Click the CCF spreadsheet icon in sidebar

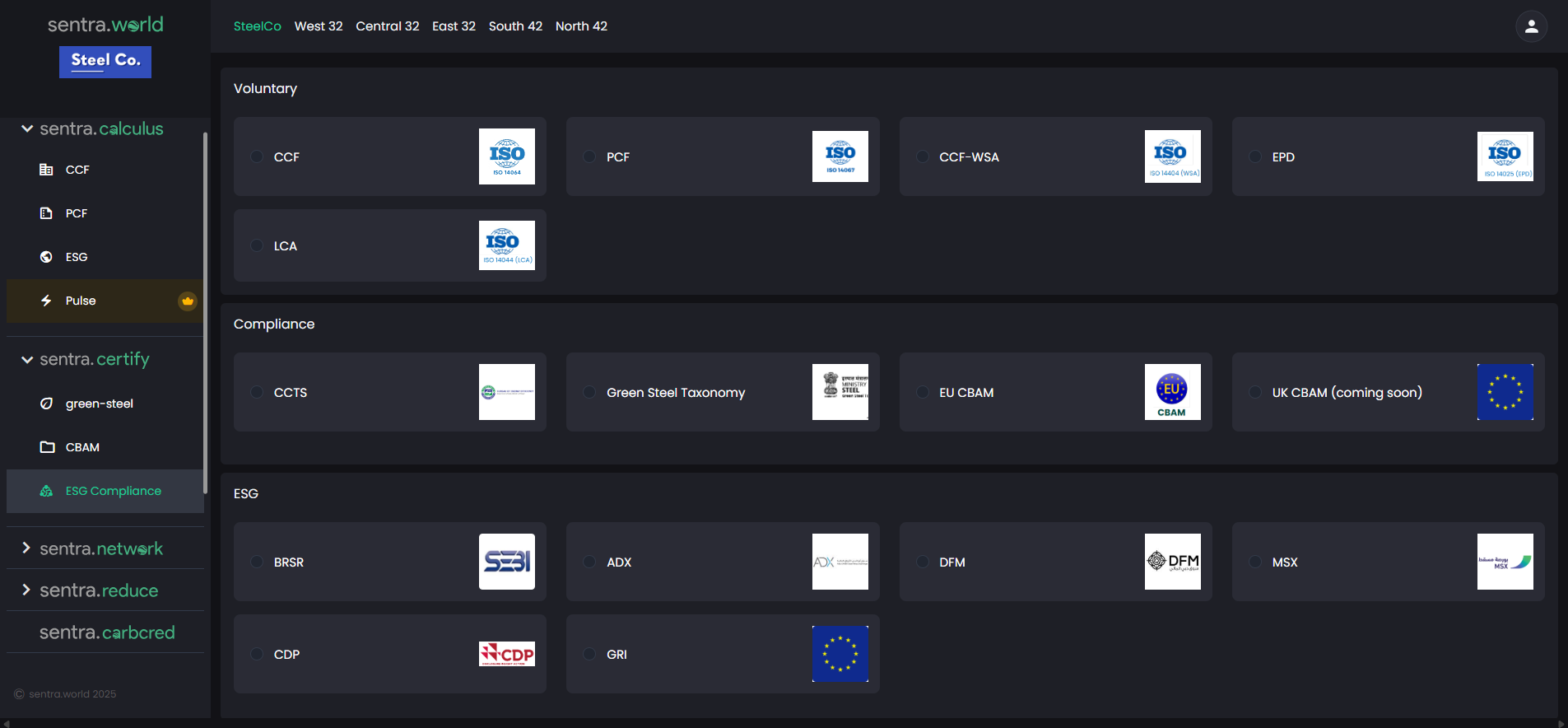click(x=46, y=170)
